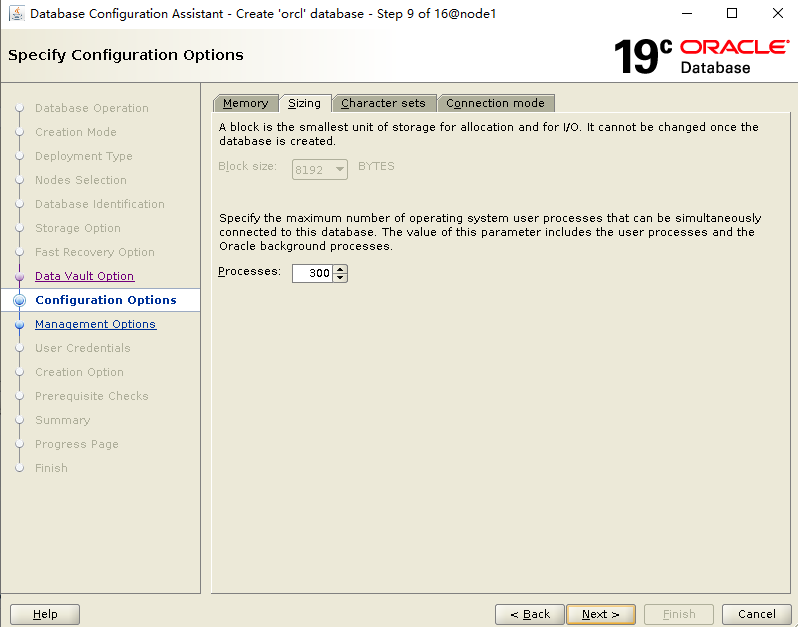Viewport: 798px width, 627px height.
Task: Click the Oracle 19c Database logo
Action: tap(702, 56)
